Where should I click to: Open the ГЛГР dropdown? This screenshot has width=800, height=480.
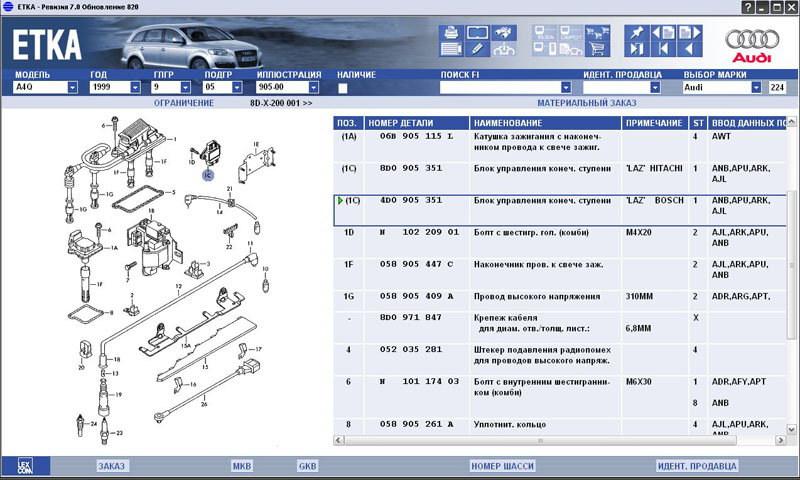(x=186, y=87)
